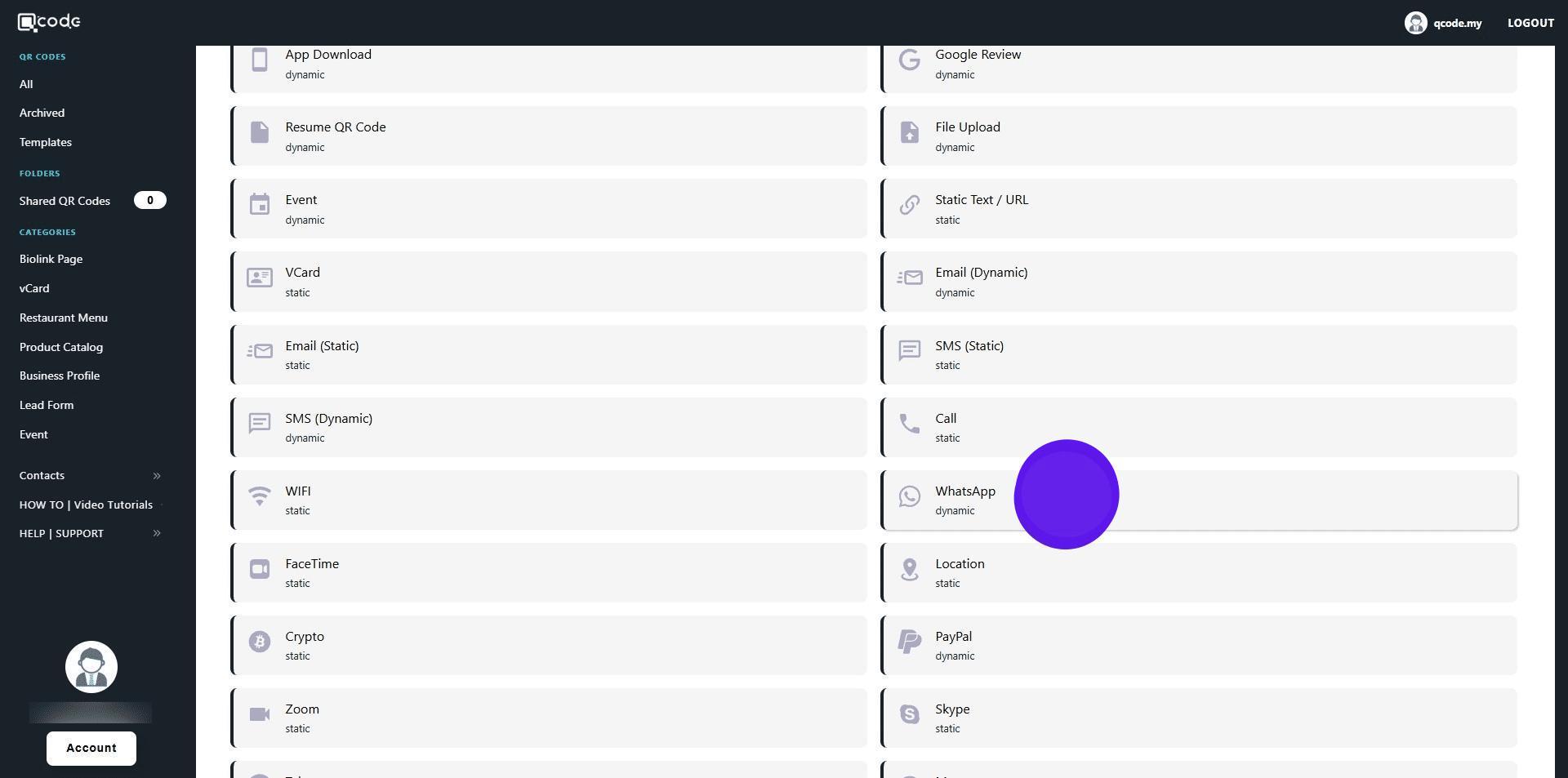This screenshot has height=778, width=1568.
Task: Choose Email (Static) label
Action: [322, 346]
